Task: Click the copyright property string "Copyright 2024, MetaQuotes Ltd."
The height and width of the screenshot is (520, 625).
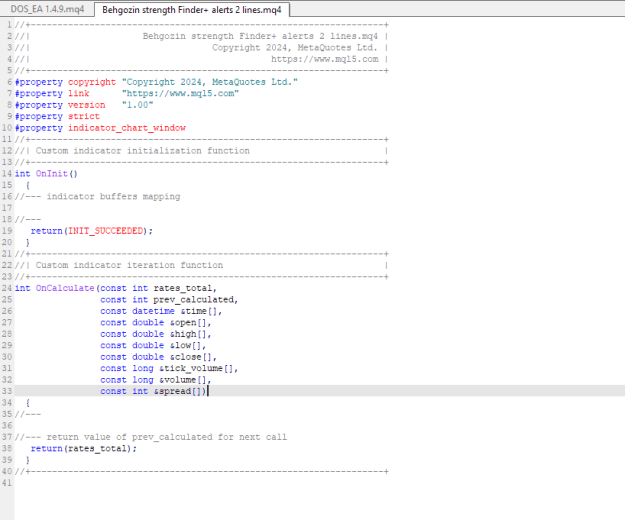Action: [x=210, y=82]
